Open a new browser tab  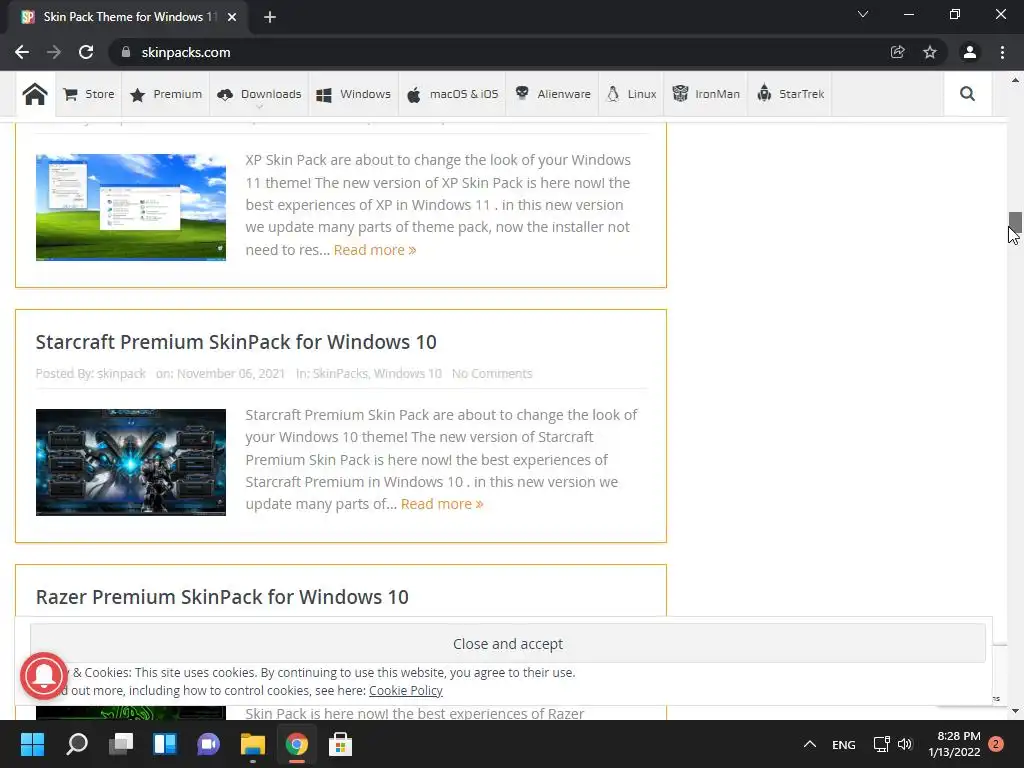270,17
